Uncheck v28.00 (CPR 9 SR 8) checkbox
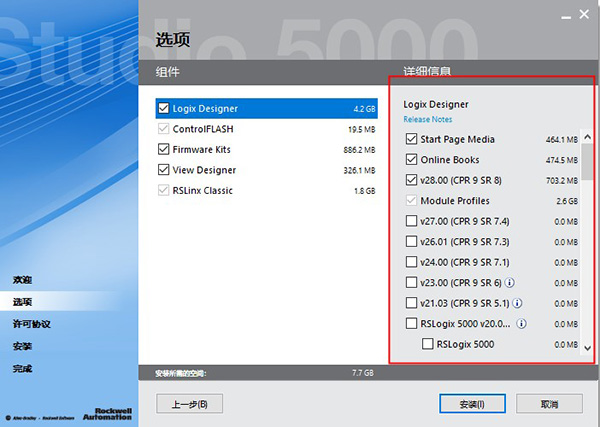The image size is (600, 427). coord(411,180)
